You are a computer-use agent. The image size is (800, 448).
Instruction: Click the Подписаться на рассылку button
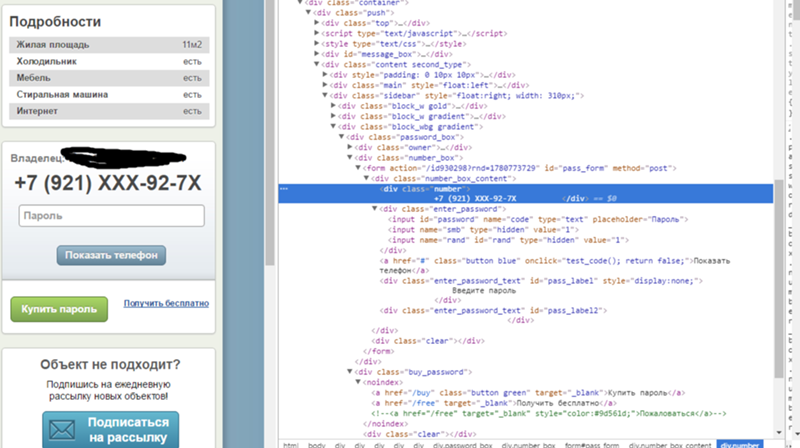click(x=111, y=430)
